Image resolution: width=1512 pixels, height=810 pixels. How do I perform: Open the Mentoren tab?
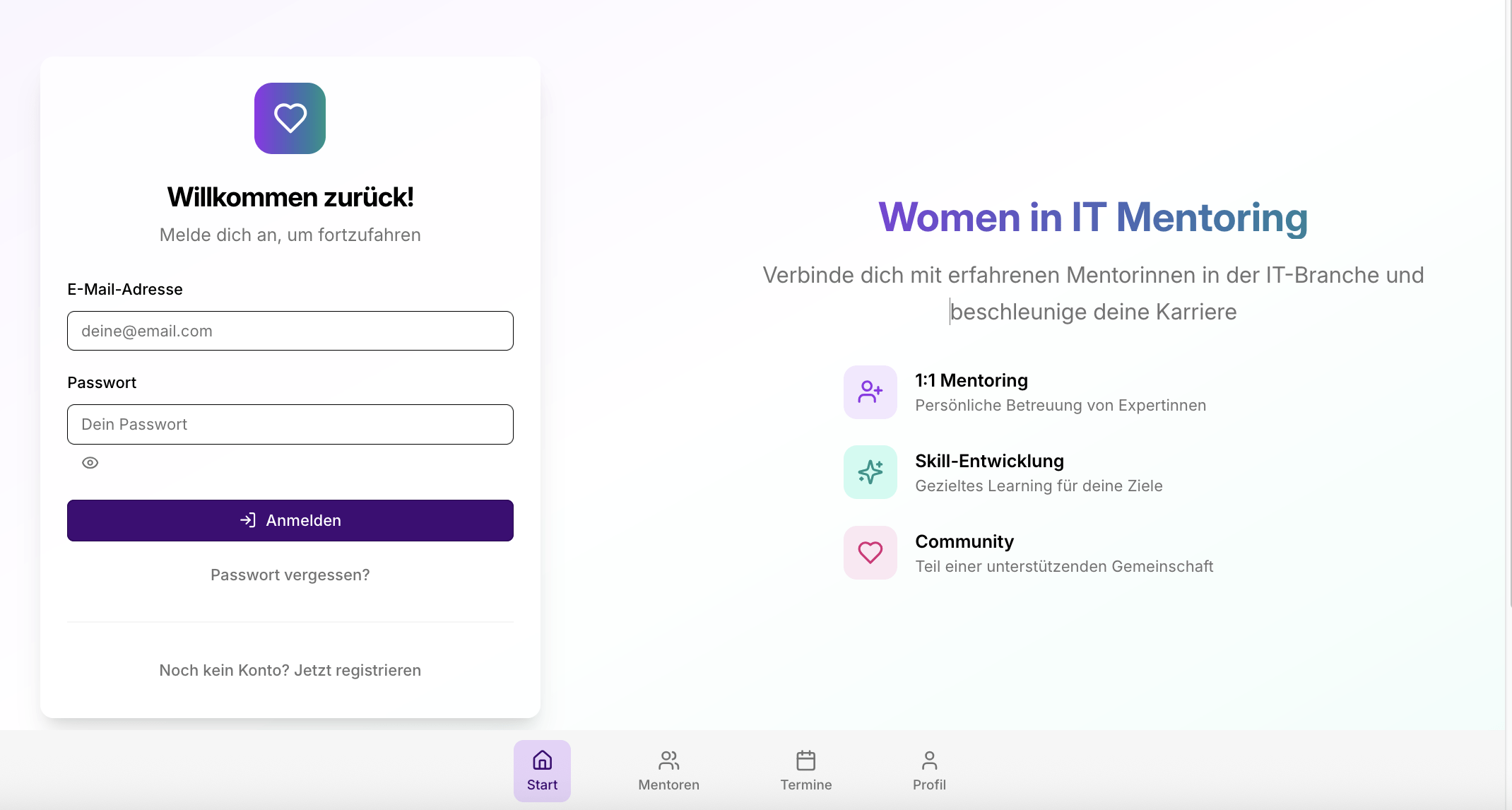(x=668, y=771)
